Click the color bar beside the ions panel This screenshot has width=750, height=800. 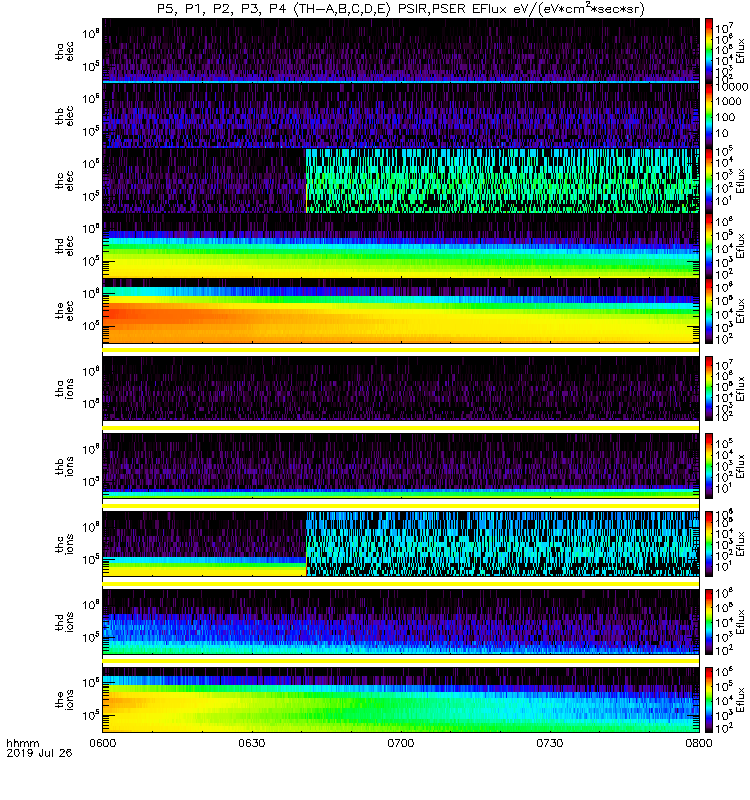tap(709, 700)
